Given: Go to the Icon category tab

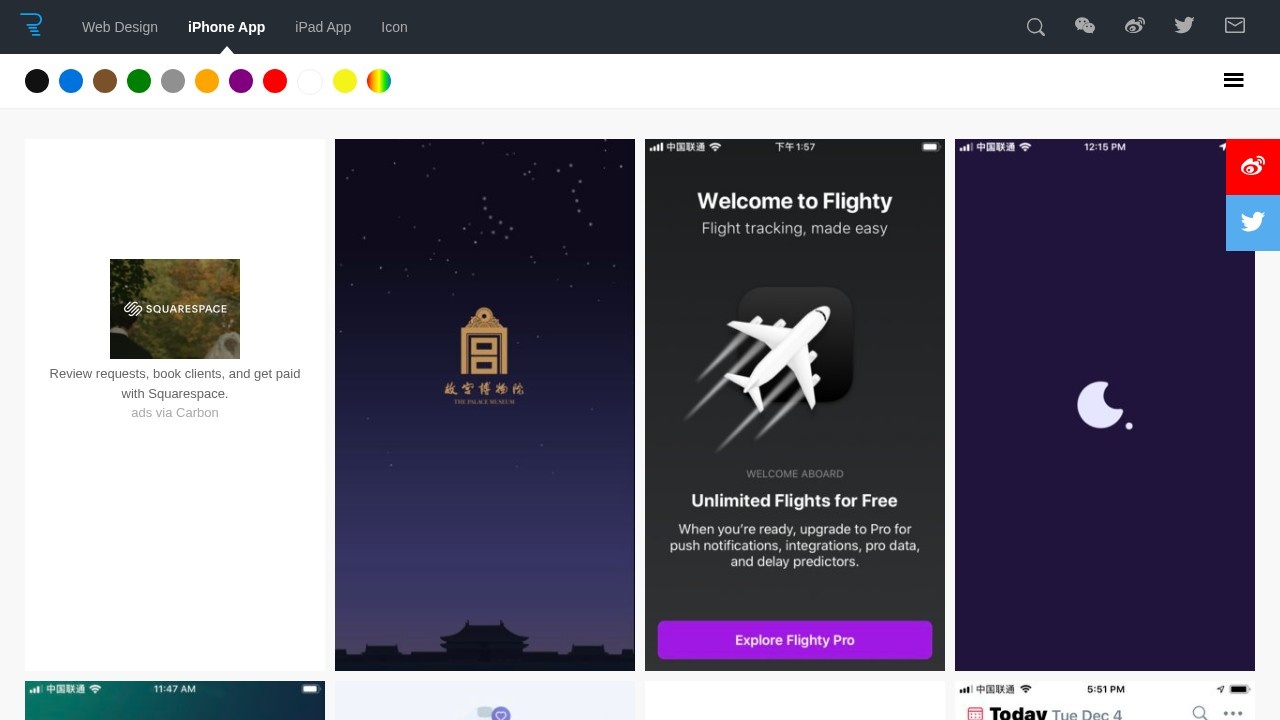Looking at the screenshot, I should tap(394, 27).
